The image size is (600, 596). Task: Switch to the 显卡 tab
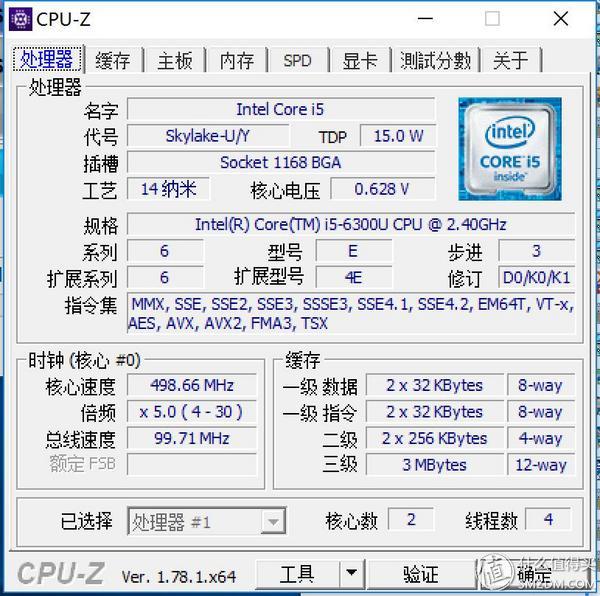[x=360, y=60]
